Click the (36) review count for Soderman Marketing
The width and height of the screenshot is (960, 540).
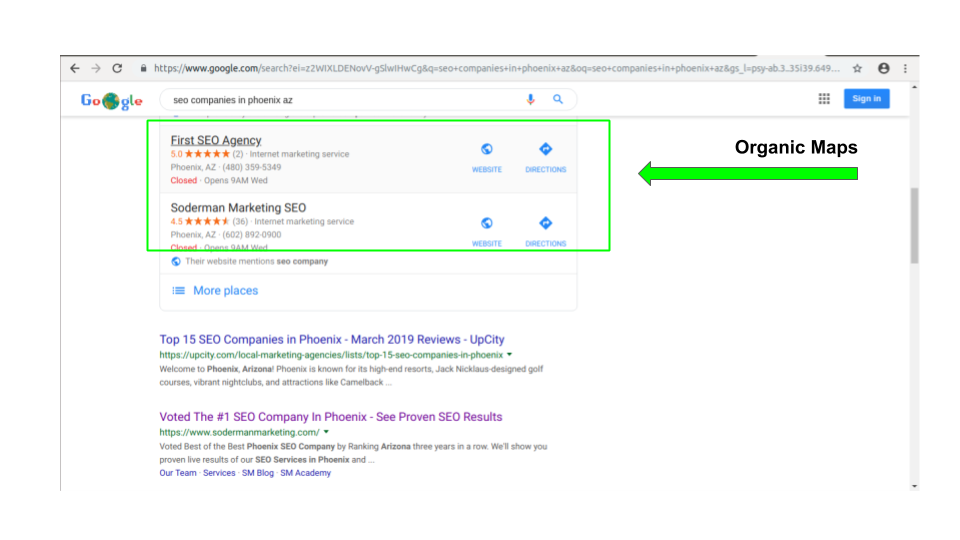coord(240,222)
